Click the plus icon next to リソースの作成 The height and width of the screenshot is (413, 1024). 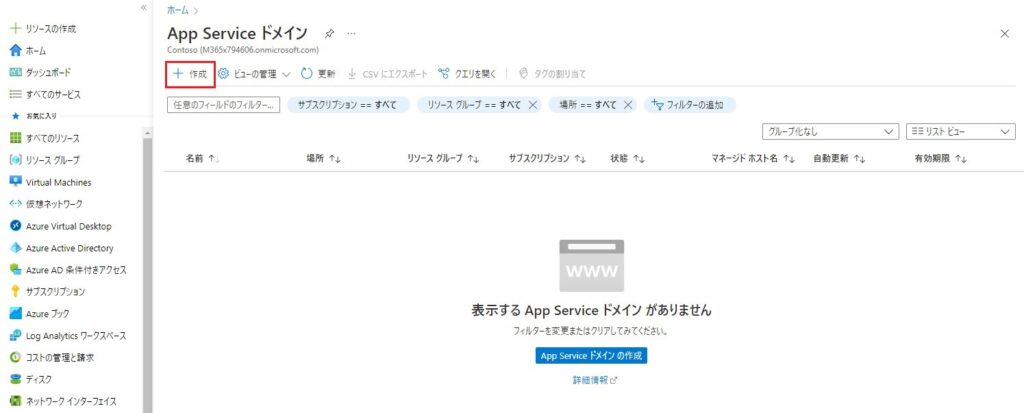pyautogui.click(x=16, y=29)
